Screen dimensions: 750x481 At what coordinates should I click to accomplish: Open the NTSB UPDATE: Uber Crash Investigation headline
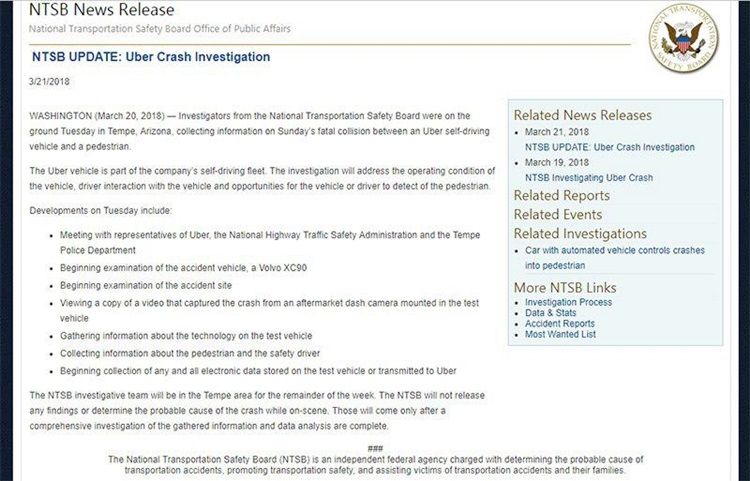[x=151, y=57]
